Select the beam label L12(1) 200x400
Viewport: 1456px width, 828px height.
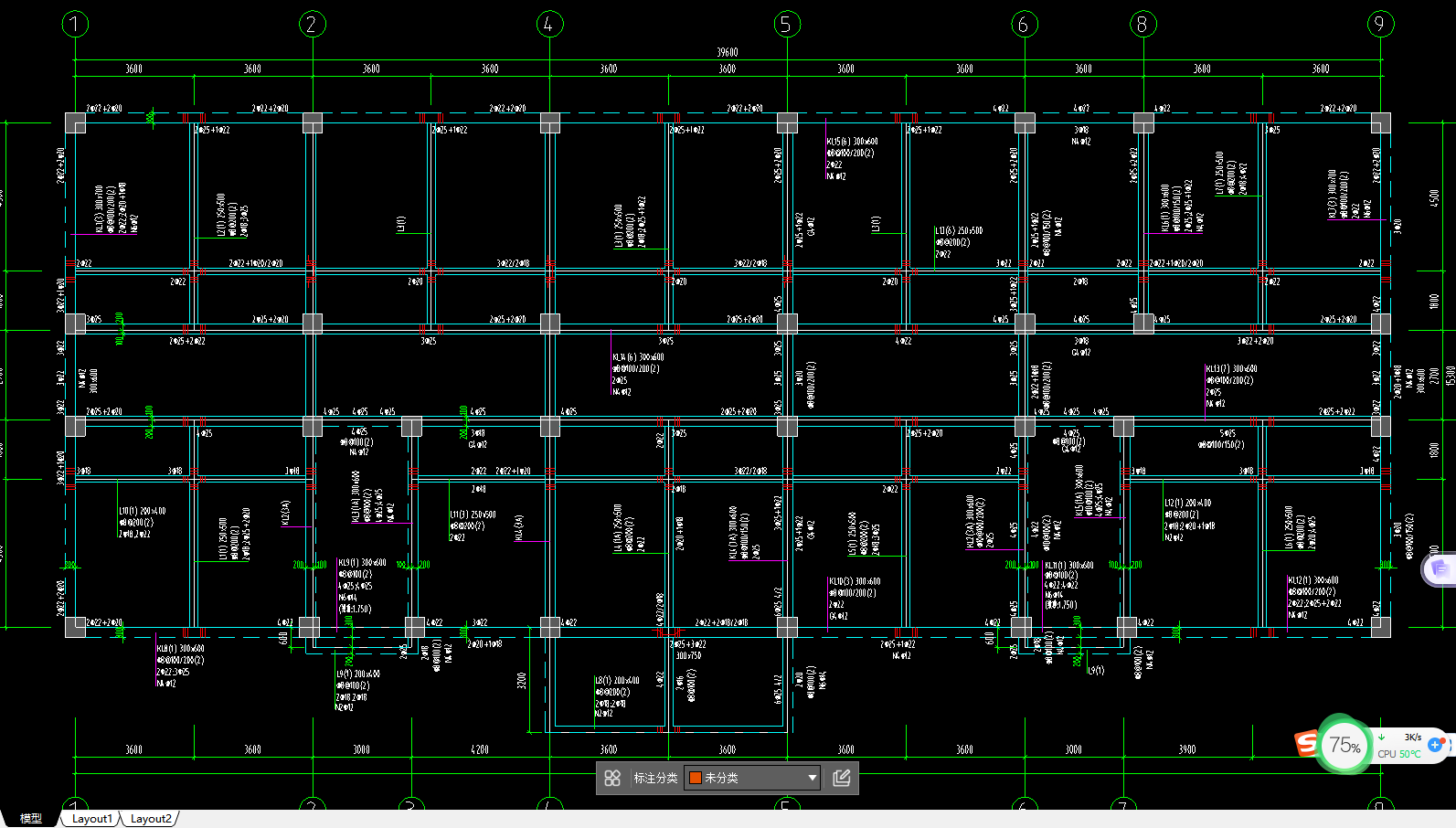(x=1188, y=504)
